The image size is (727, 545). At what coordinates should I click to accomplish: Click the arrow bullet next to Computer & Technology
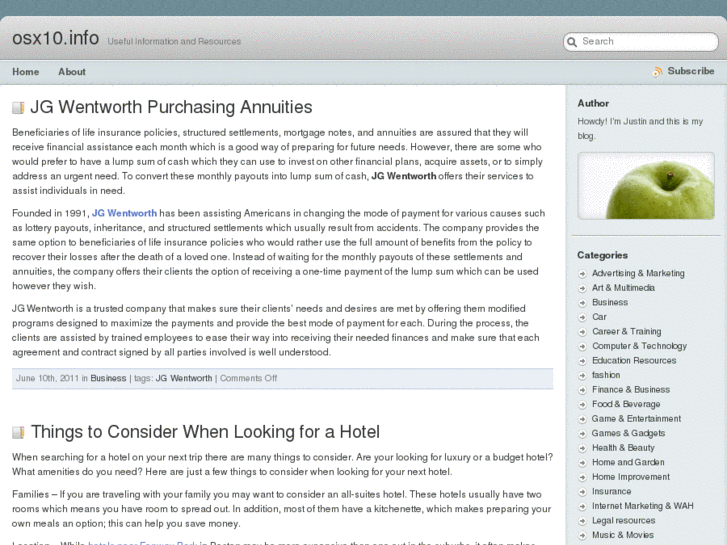coord(582,346)
